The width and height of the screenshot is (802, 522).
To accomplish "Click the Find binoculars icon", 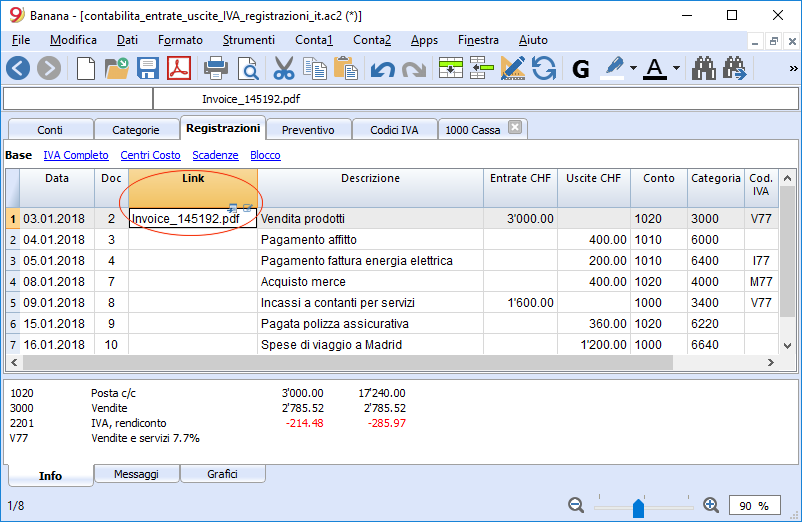I will pyautogui.click(x=704, y=68).
